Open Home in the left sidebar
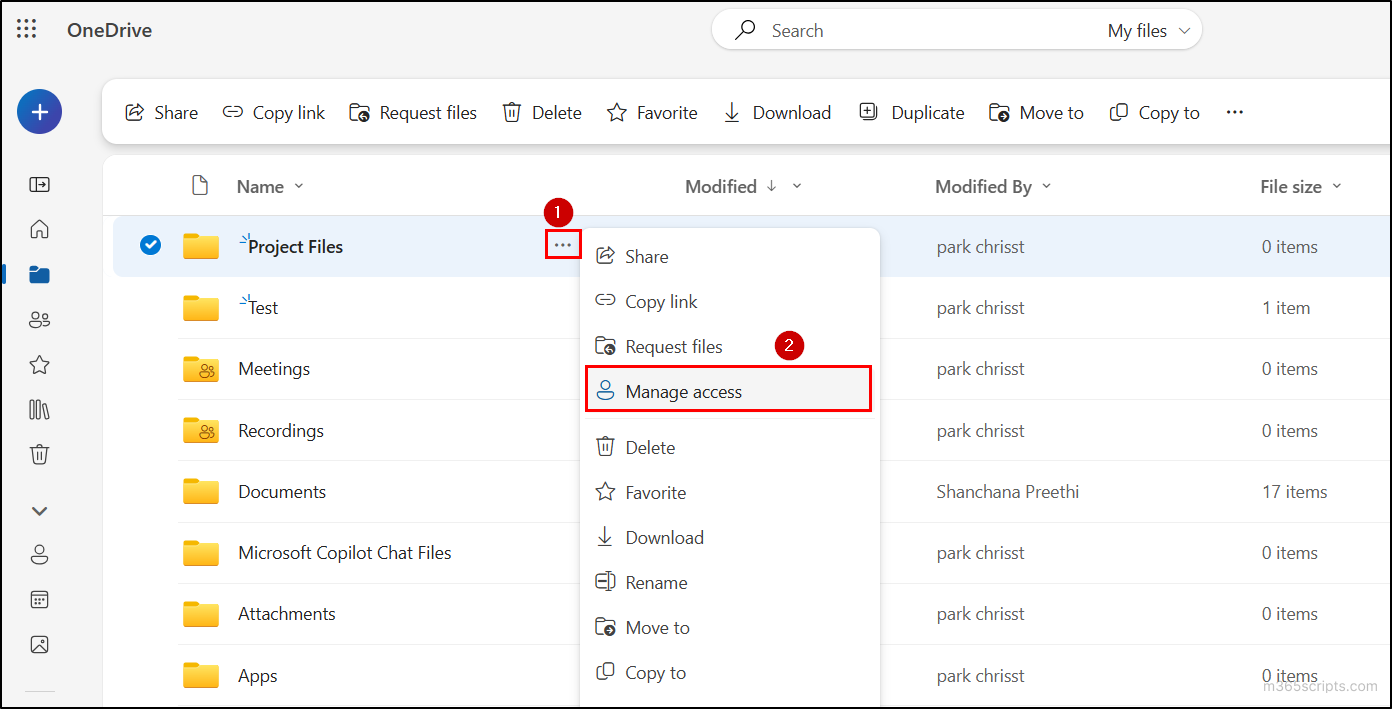The height and width of the screenshot is (709, 1392). 40,229
